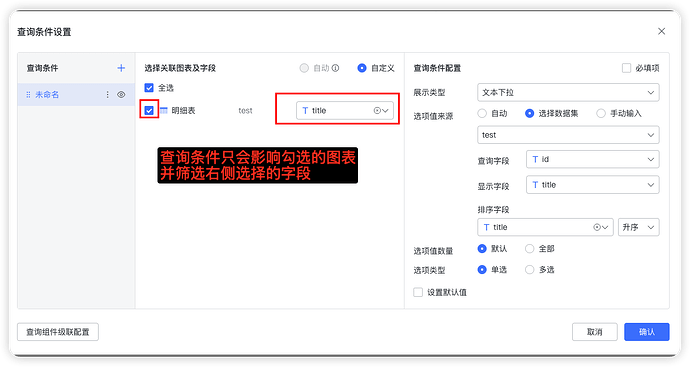
Task: Click the drag handle icon beside 未命名
Action: pyautogui.click(x=28, y=95)
